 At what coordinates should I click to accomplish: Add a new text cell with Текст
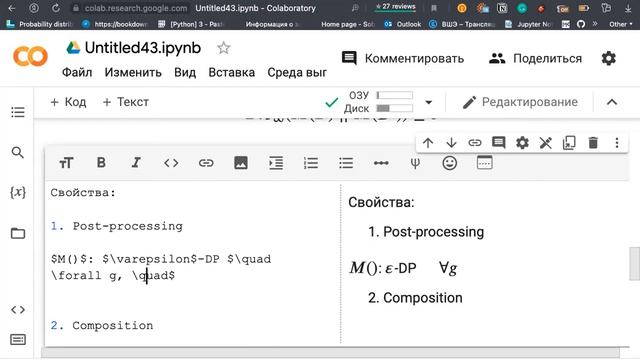125,102
